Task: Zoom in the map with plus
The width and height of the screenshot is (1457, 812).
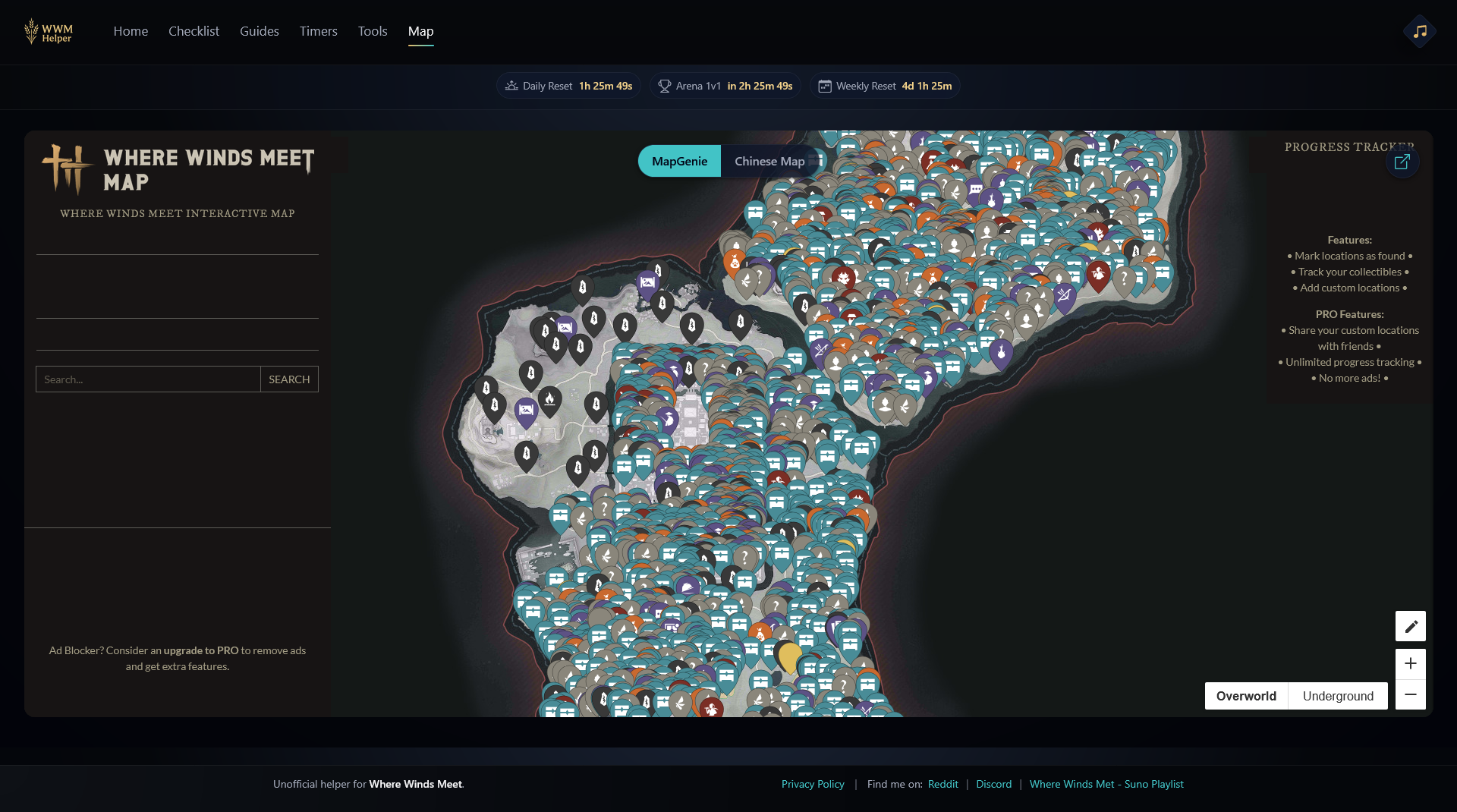Action: pos(1411,664)
